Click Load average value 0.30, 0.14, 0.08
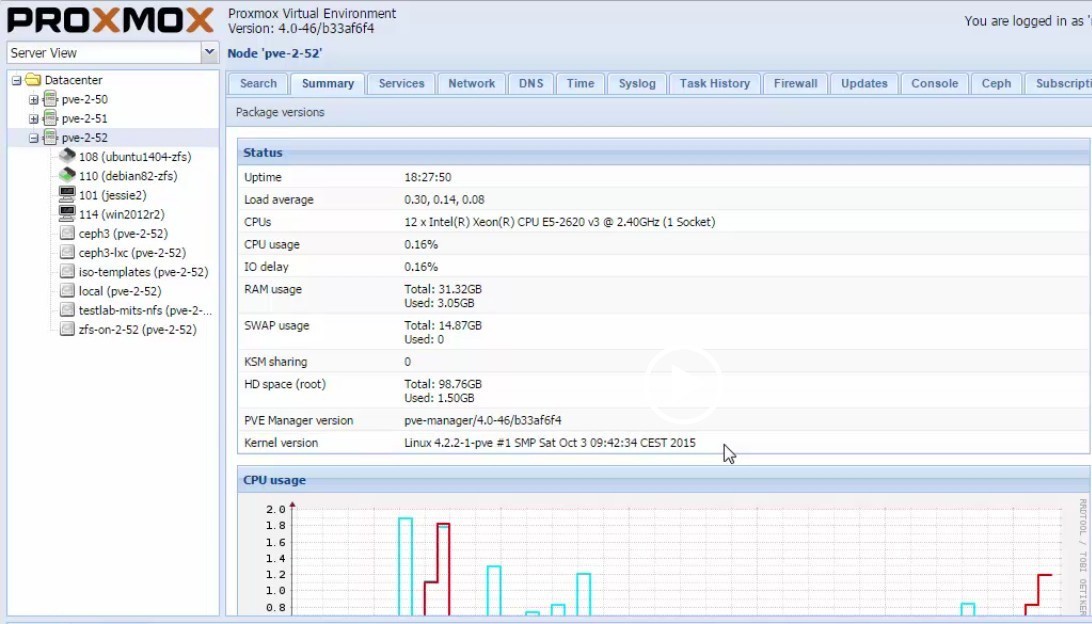Image resolution: width=1092 pixels, height=624 pixels. [x=444, y=200]
